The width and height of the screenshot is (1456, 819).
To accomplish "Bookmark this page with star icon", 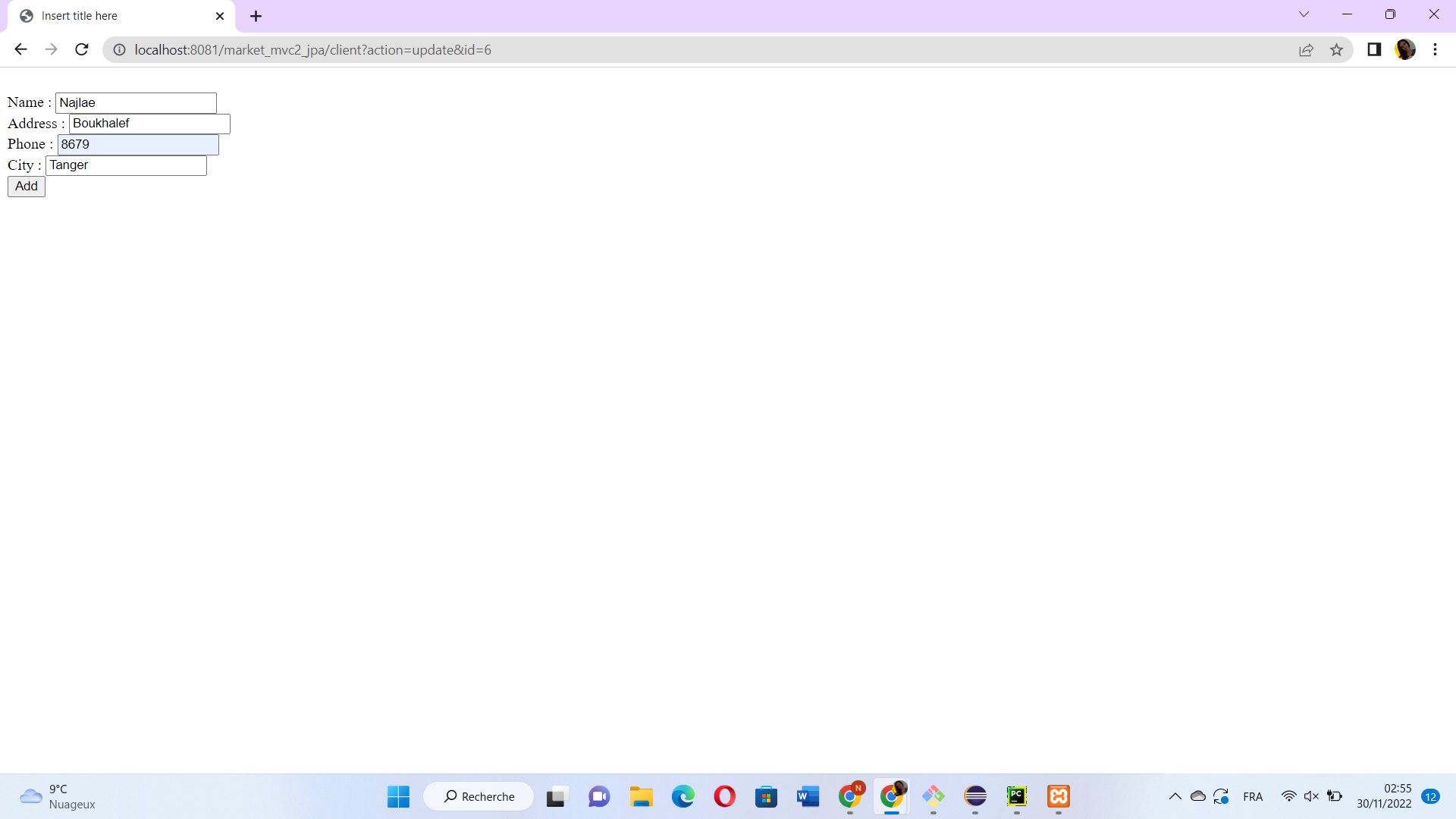I will (1336, 50).
